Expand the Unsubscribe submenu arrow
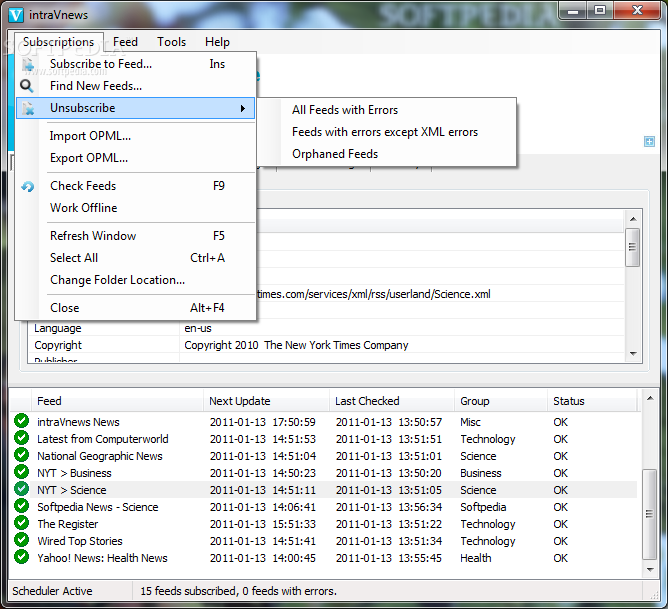This screenshot has width=668, height=609. (243, 108)
